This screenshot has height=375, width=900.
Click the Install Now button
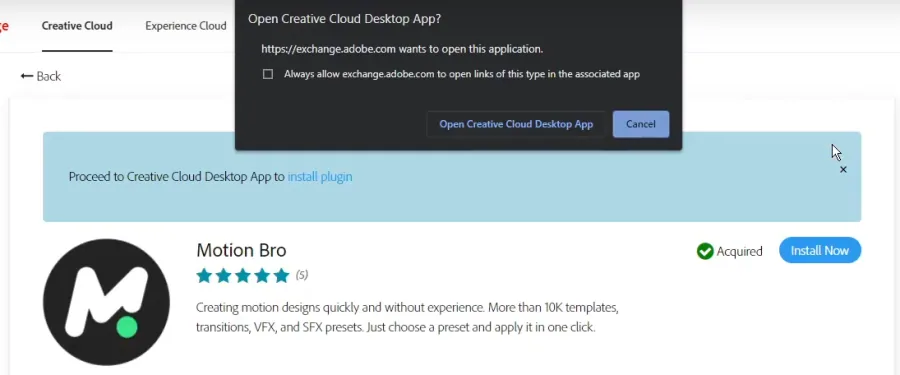[x=820, y=250]
